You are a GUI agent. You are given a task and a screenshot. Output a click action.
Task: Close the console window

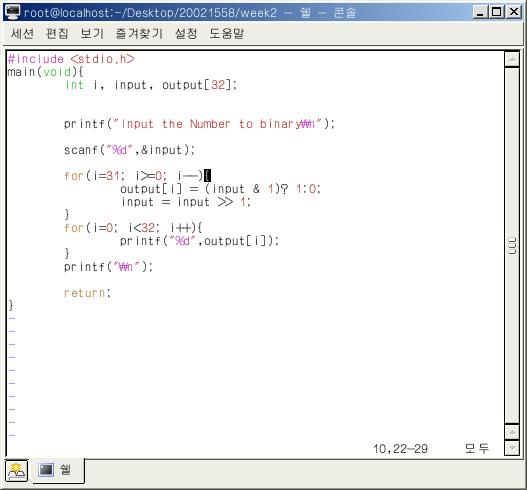coord(514,12)
